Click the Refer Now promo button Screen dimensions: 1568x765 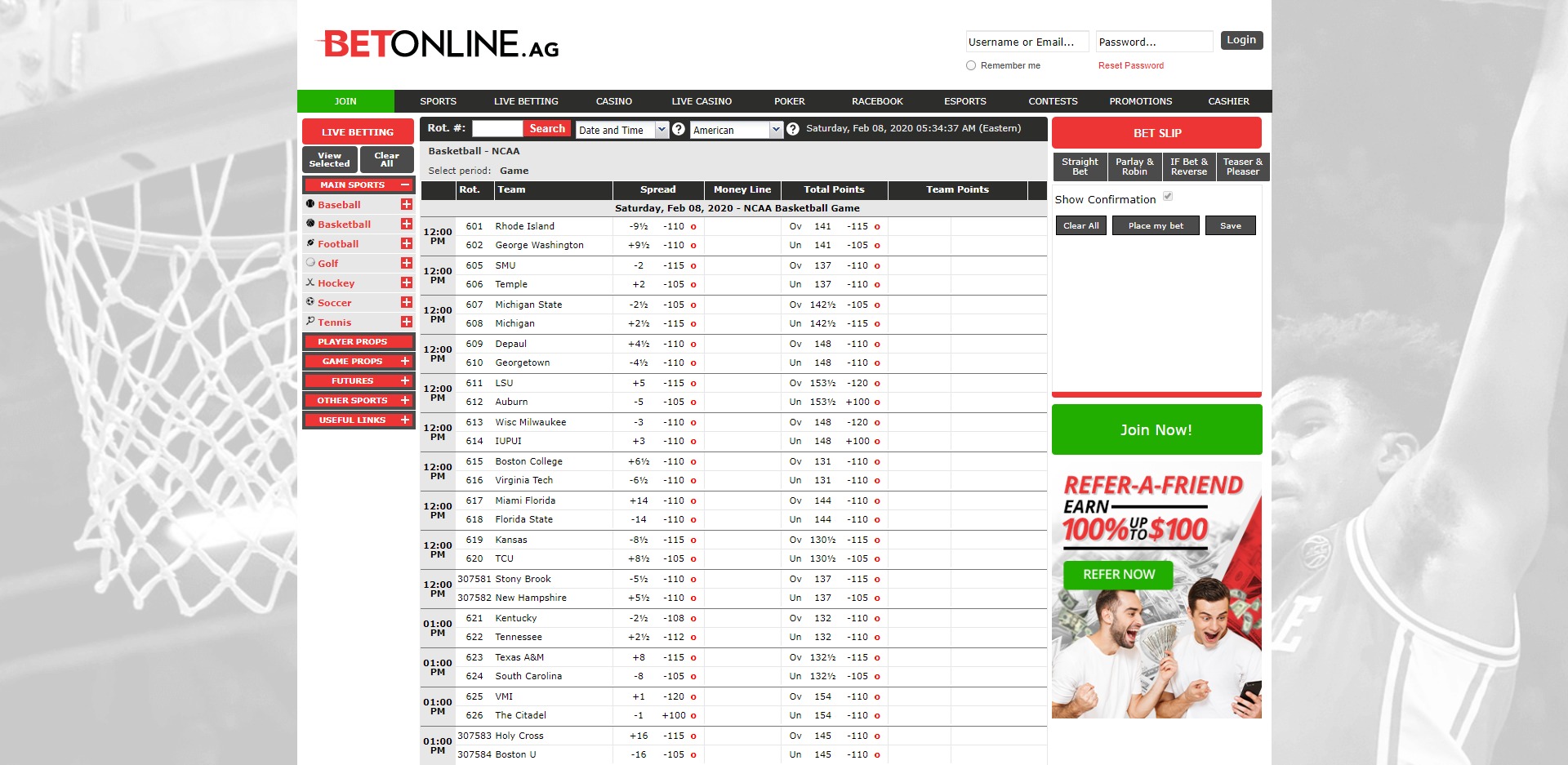pos(1118,575)
